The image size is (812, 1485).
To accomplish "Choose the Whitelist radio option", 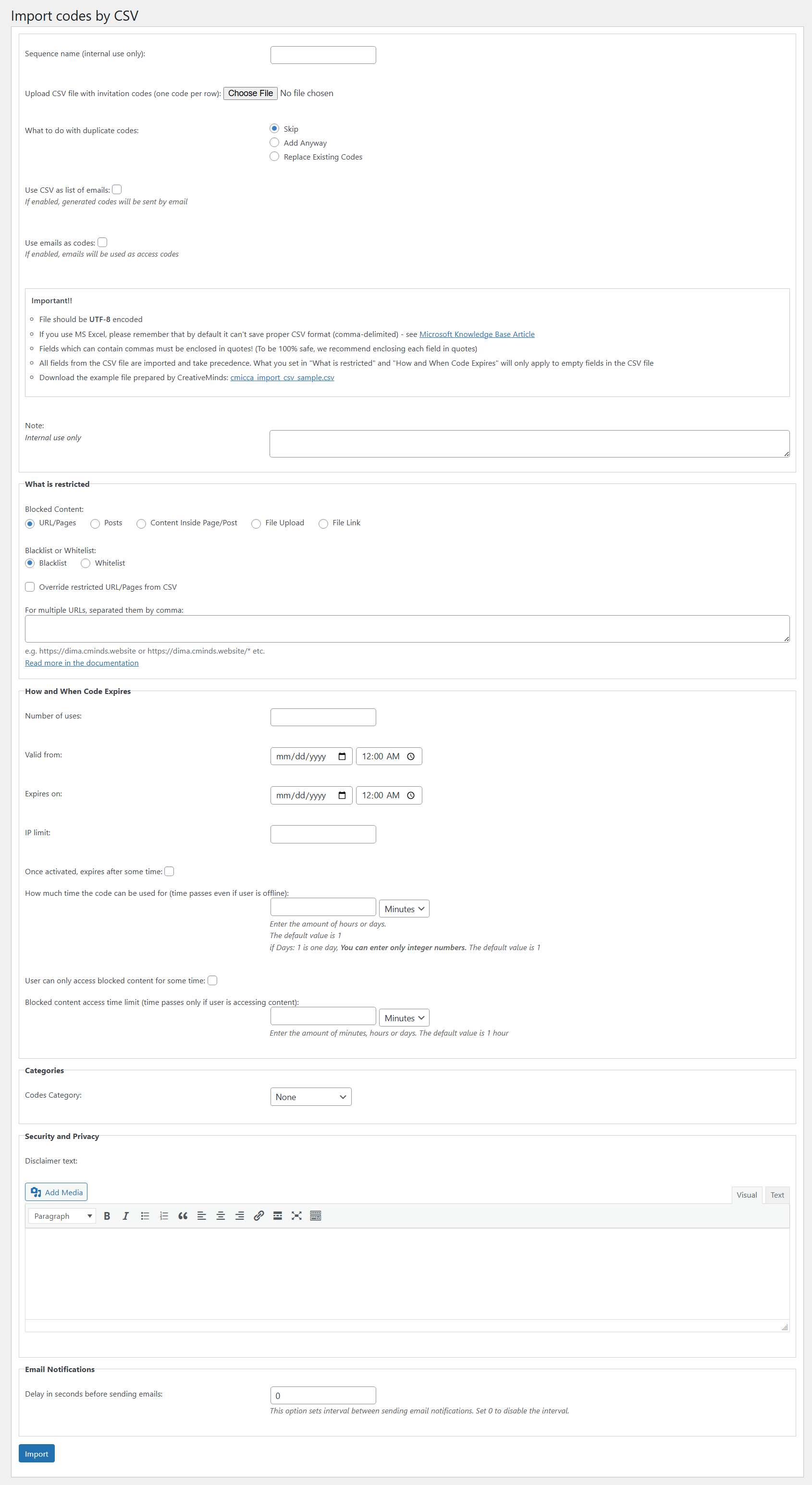I will (86, 563).
